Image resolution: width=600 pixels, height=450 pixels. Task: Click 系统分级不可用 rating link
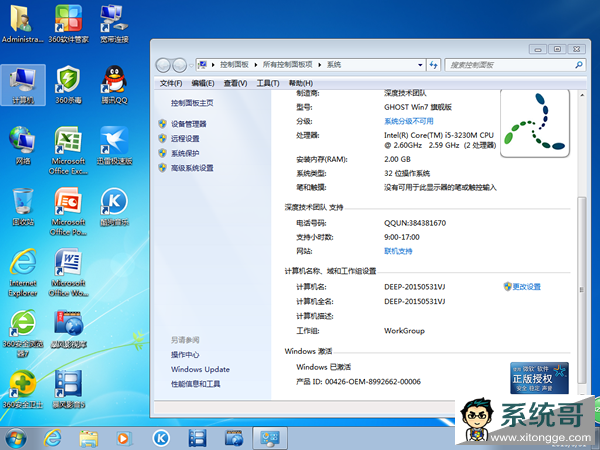click(x=409, y=121)
